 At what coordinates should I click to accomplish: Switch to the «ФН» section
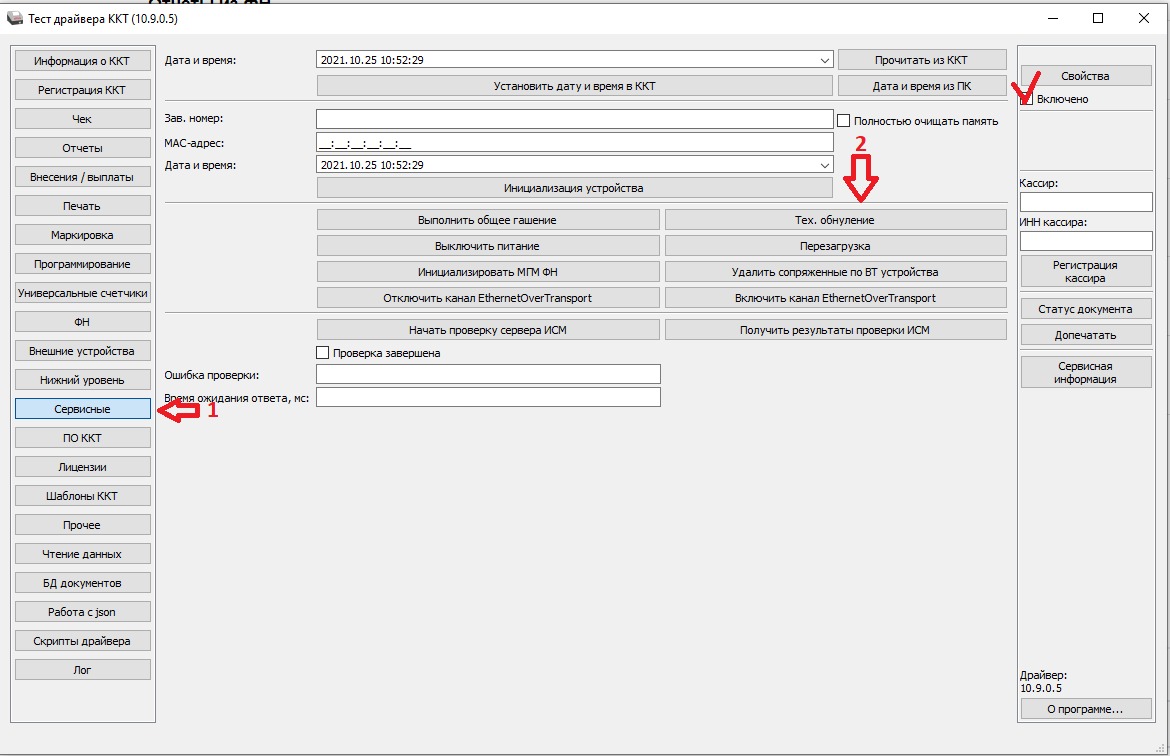pos(82,322)
